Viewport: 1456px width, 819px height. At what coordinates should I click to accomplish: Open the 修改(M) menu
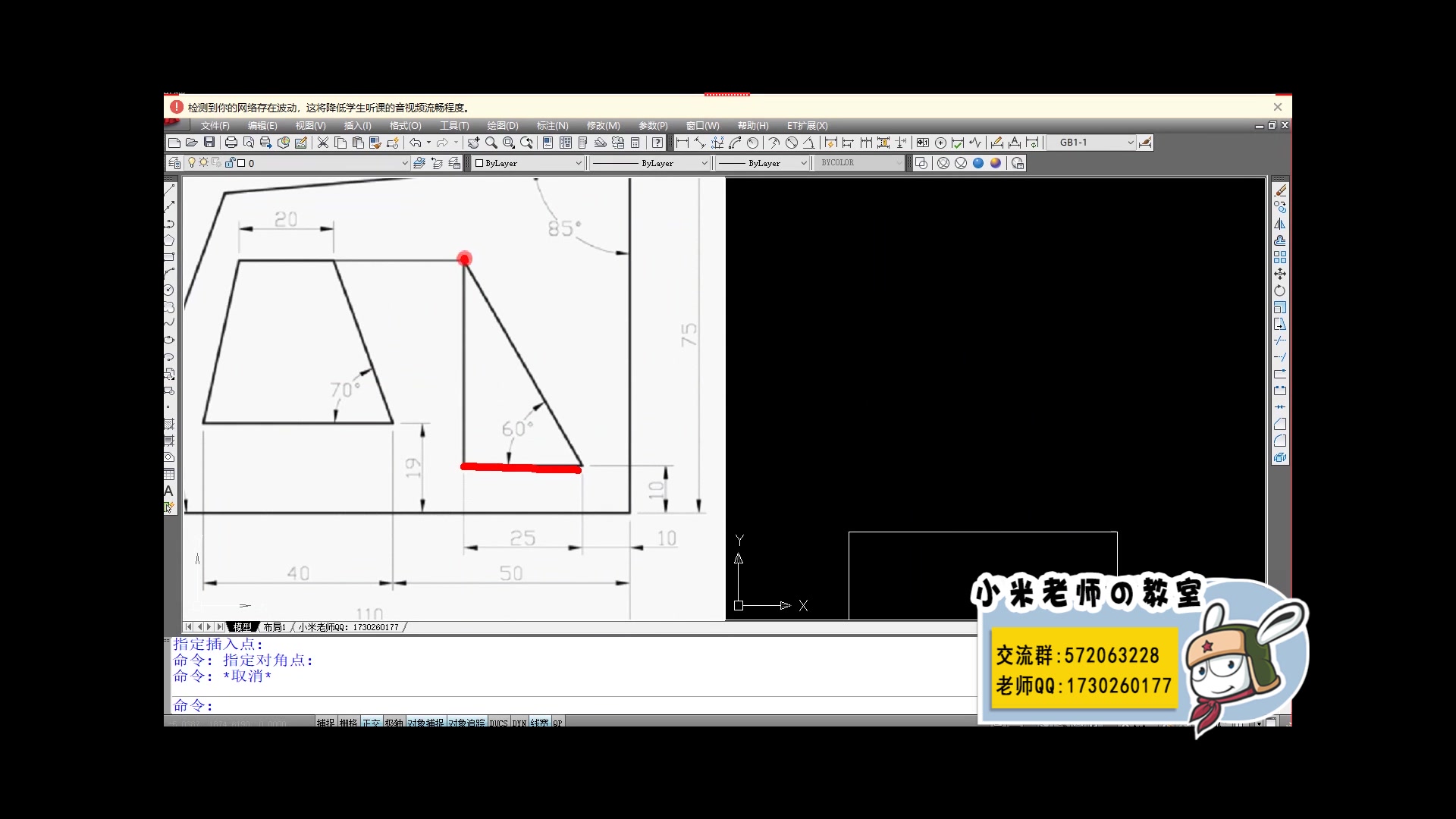[x=603, y=126]
